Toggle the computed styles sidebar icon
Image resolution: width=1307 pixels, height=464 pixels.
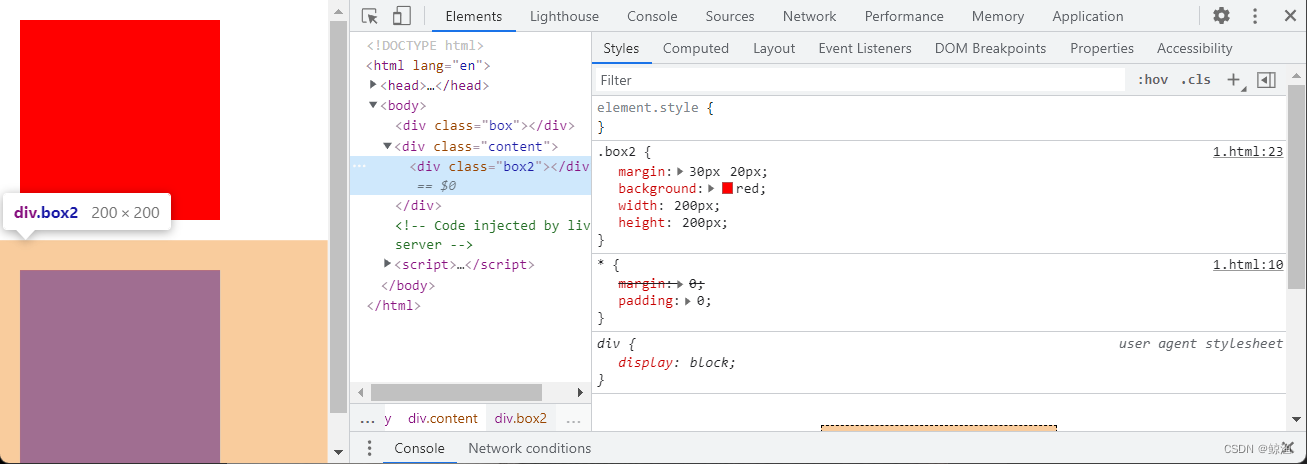[x=1266, y=80]
